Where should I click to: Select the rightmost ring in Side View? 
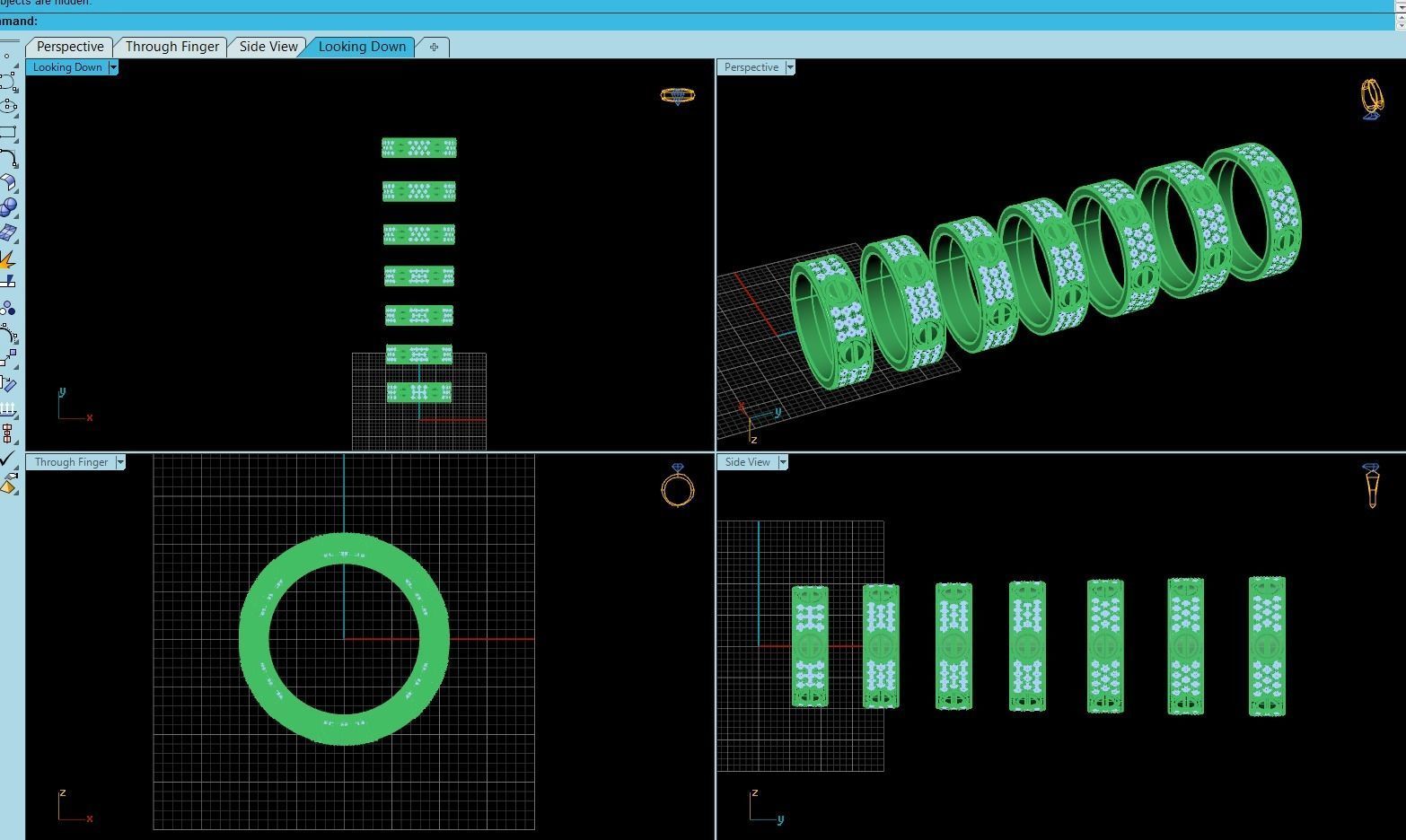point(1267,646)
